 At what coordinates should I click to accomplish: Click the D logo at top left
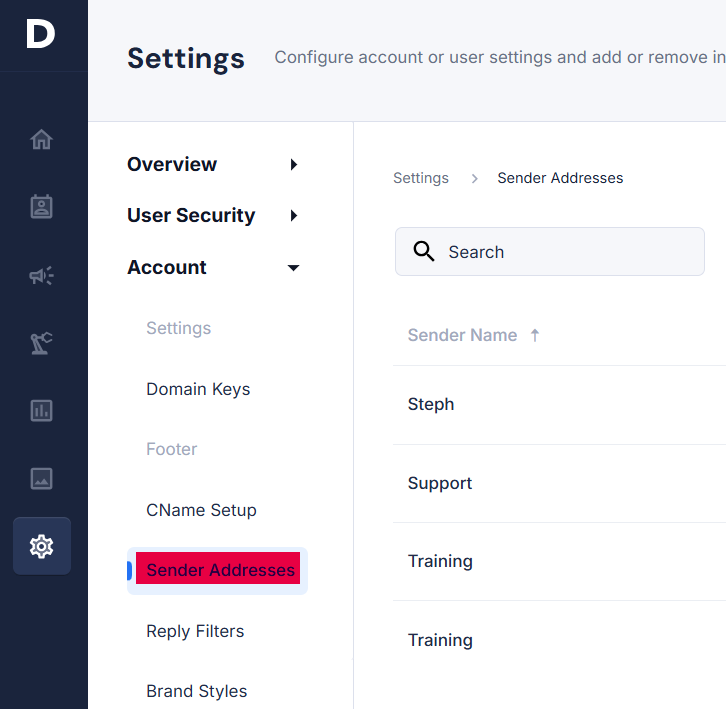pyautogui.click(x=41, y=33)
